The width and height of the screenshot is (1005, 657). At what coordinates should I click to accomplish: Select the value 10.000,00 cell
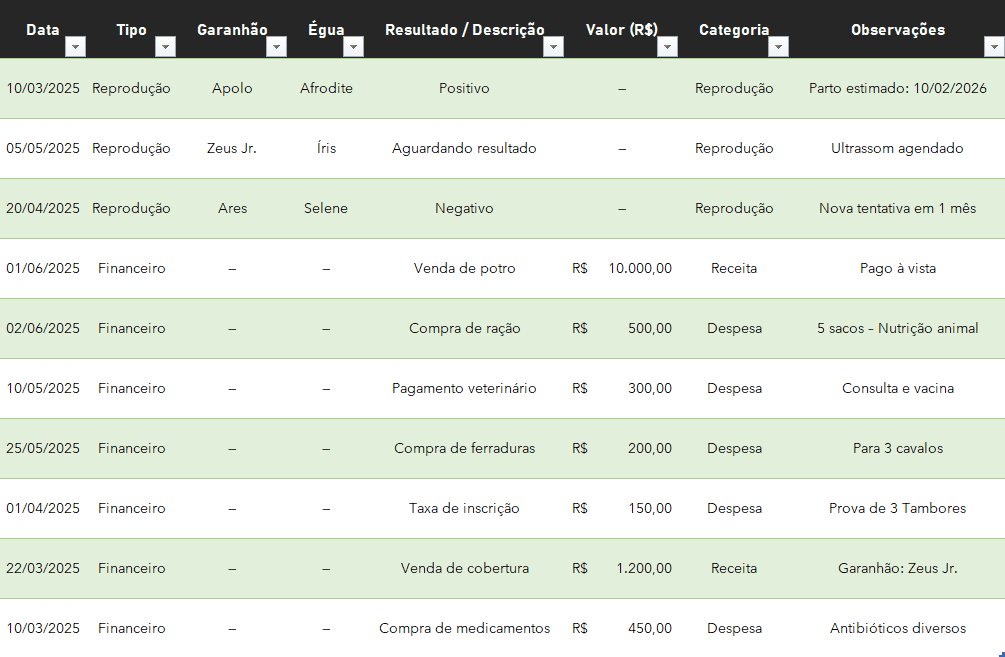point(640,268)
